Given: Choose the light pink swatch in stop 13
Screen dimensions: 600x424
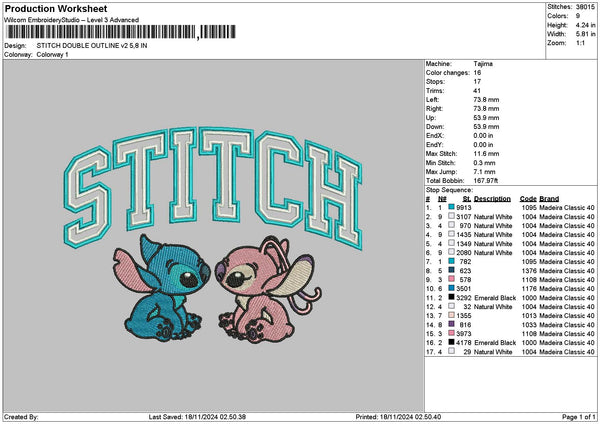Looking at the screenshot, I should 452,316.
